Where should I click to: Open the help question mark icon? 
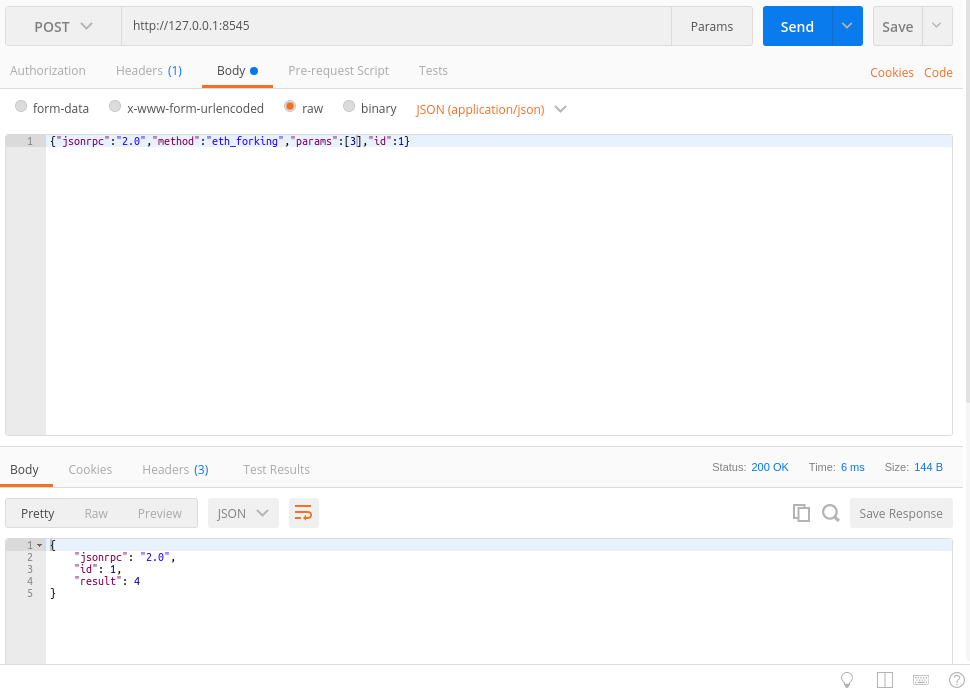point(956,679)
